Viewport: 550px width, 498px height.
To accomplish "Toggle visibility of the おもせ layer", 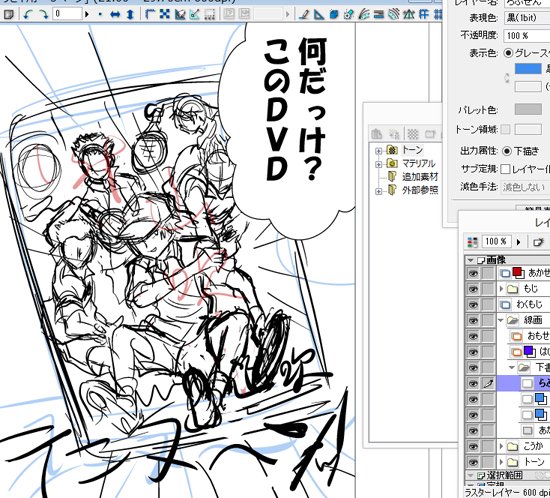I will coord(473,336).
